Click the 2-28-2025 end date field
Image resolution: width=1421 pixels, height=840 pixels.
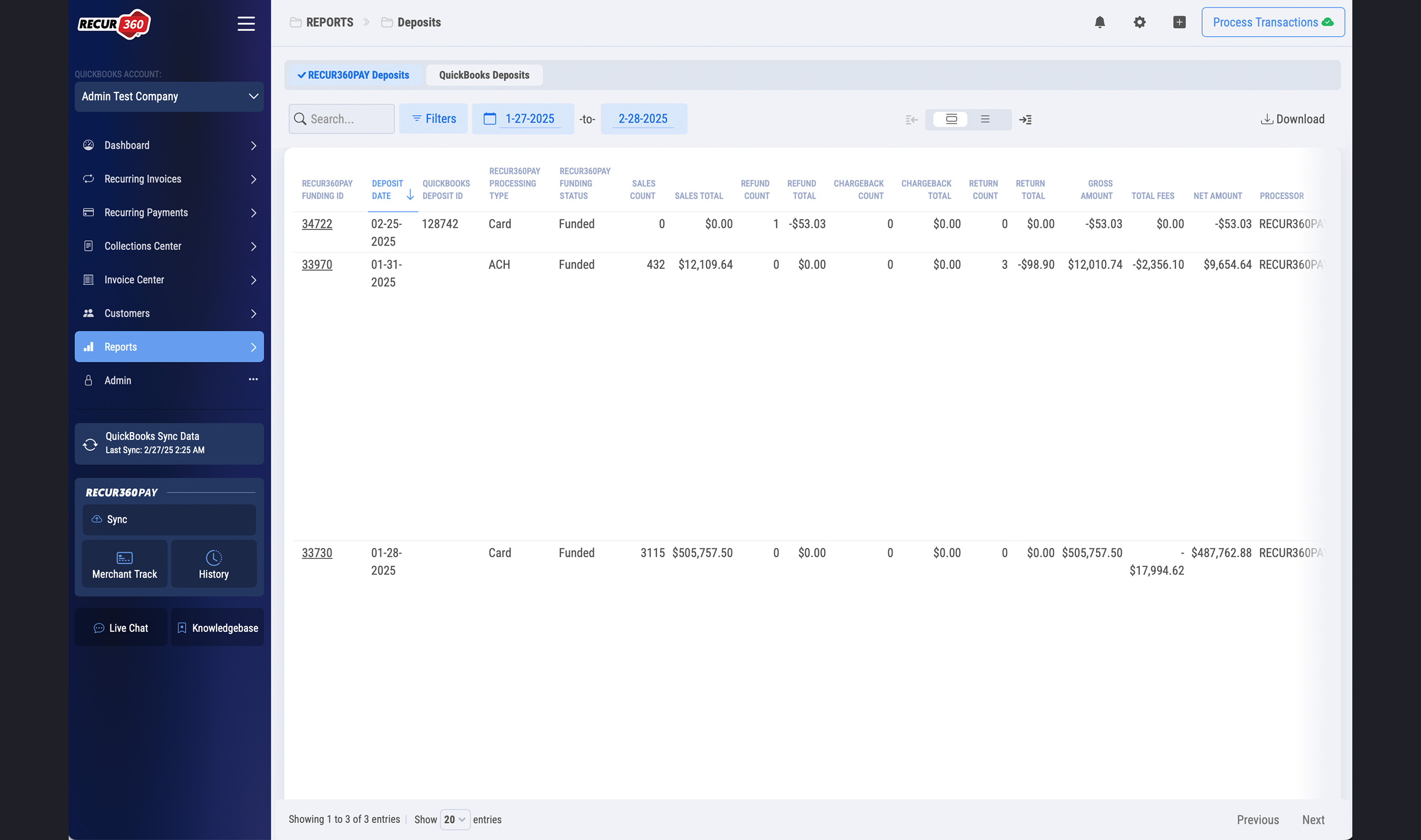click(643, 119)
